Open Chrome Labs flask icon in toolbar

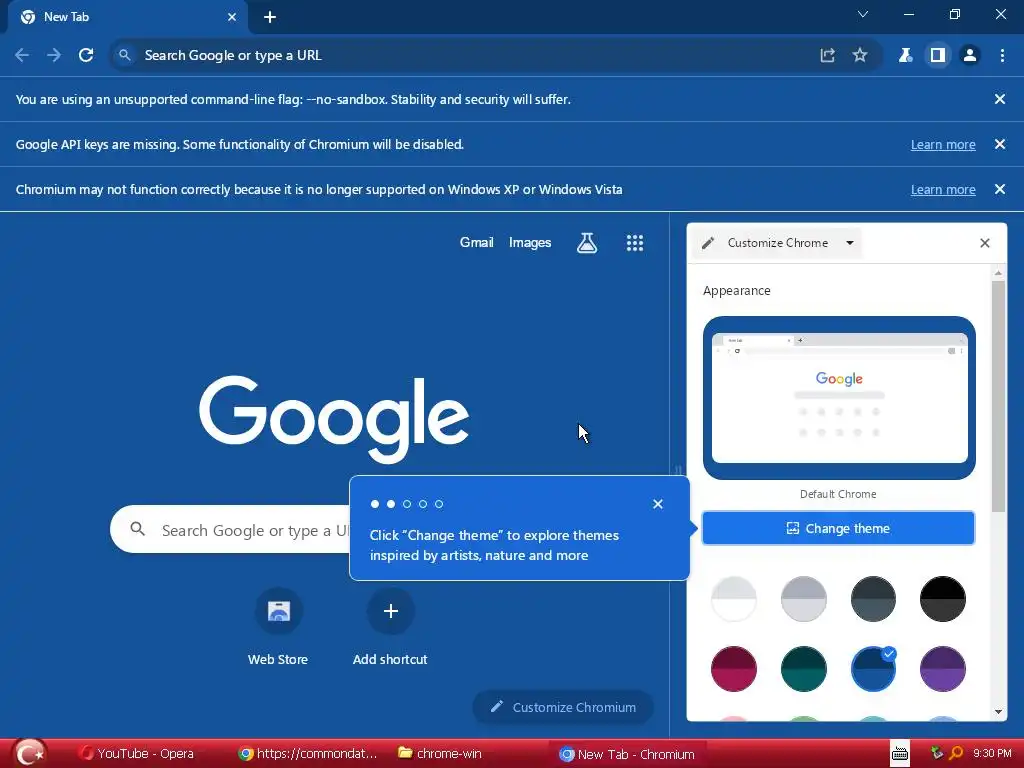(905, 56)
